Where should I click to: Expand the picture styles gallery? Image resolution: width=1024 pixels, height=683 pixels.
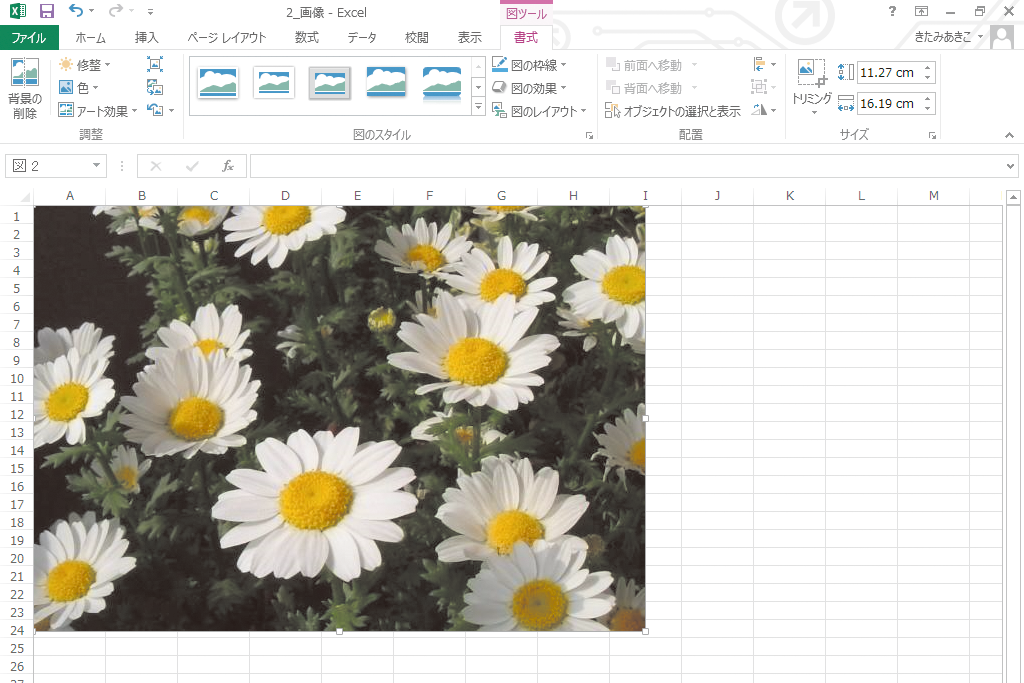pyautogui.click(x=478, y=107)
